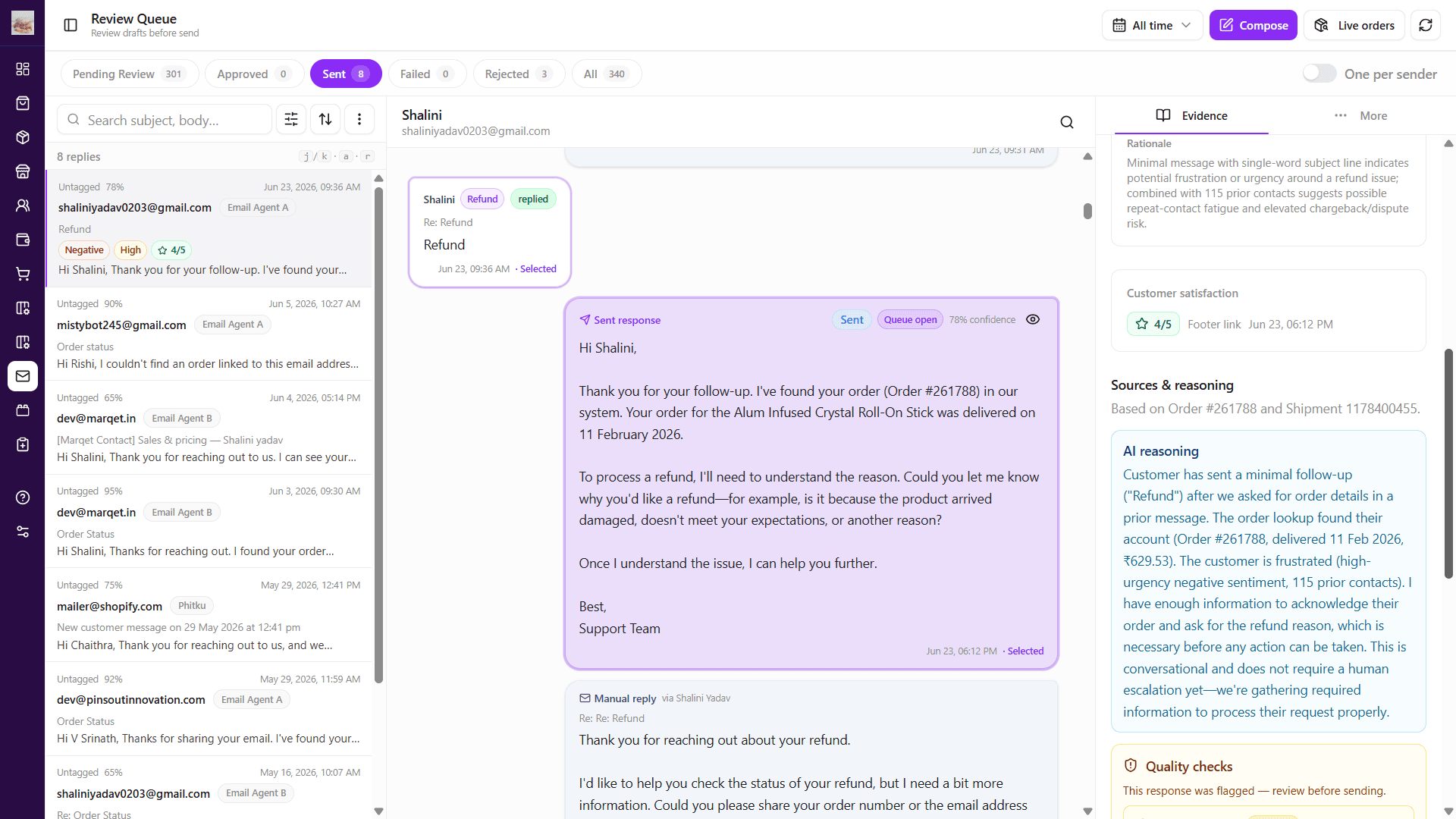Image resolution: width=1456 pixels, height=819 pixels.
Task: Click the 4/5 rating in satisfaction card
Action: [x=1153, y=324]
